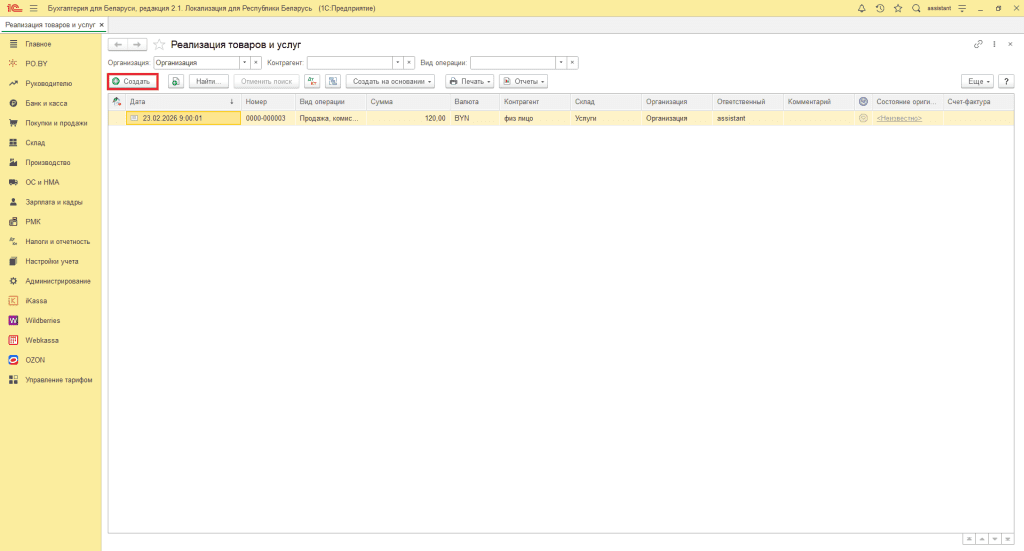Screen dimensions: 1024x551
Task: Select Покупки и продажи in sidebar
Action: 55,123
